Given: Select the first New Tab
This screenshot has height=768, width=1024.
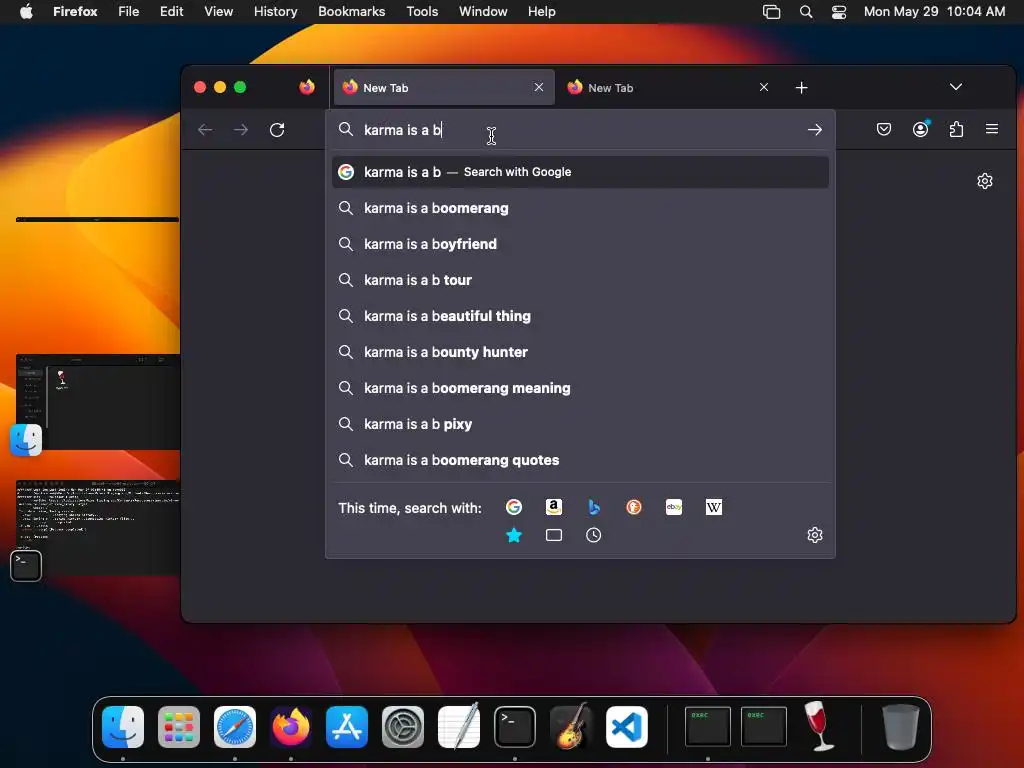Looking at the screenshot, I should tap(444, 88).
